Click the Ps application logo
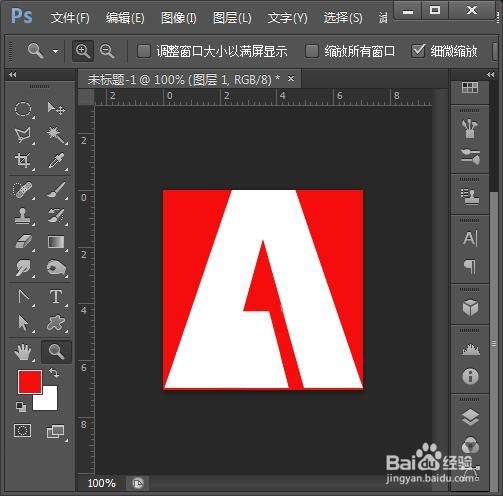The image size is (503, 496). (x=22, y=16)
